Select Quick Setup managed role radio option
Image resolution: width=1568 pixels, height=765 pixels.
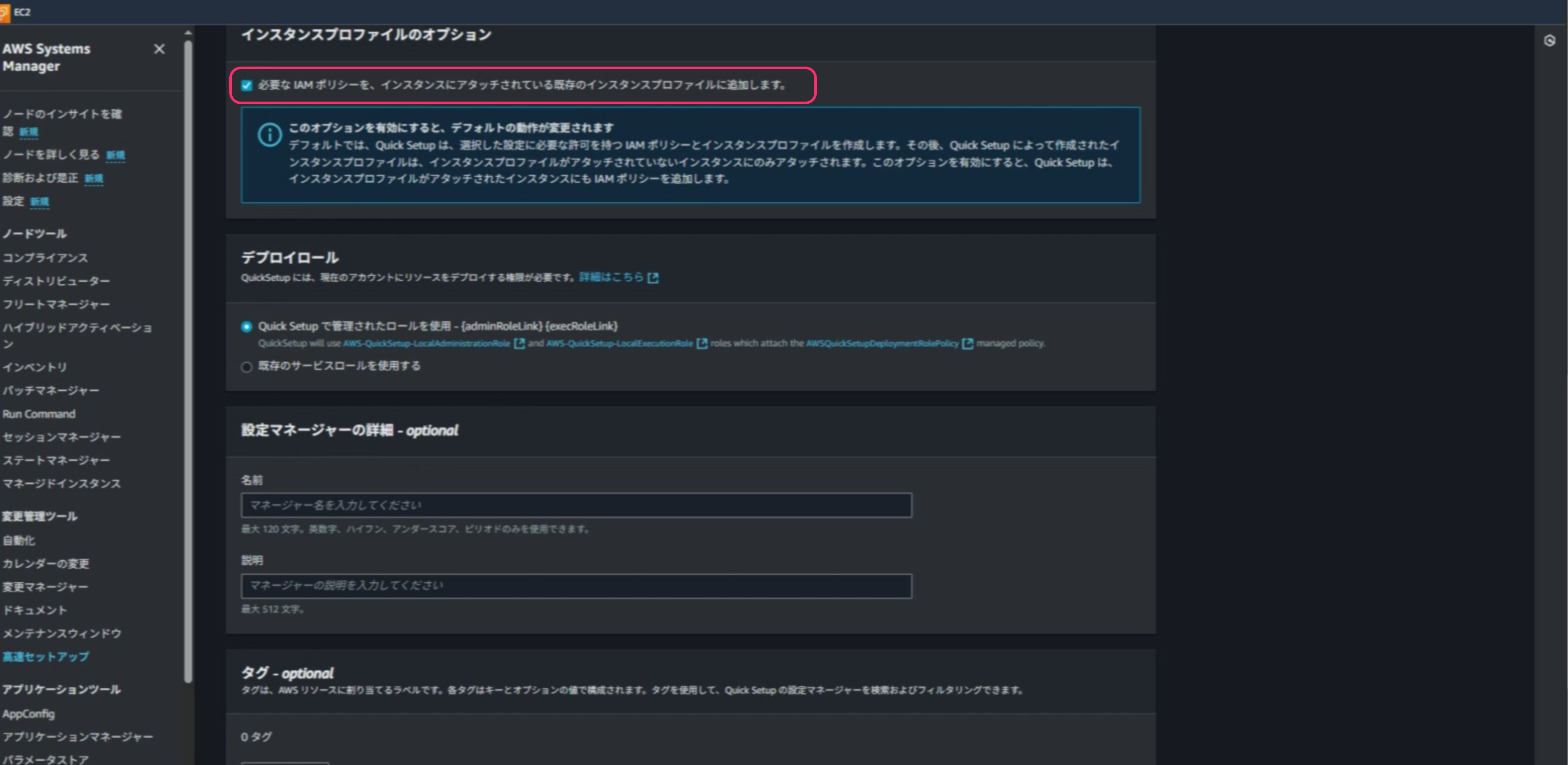click(246, 327)
